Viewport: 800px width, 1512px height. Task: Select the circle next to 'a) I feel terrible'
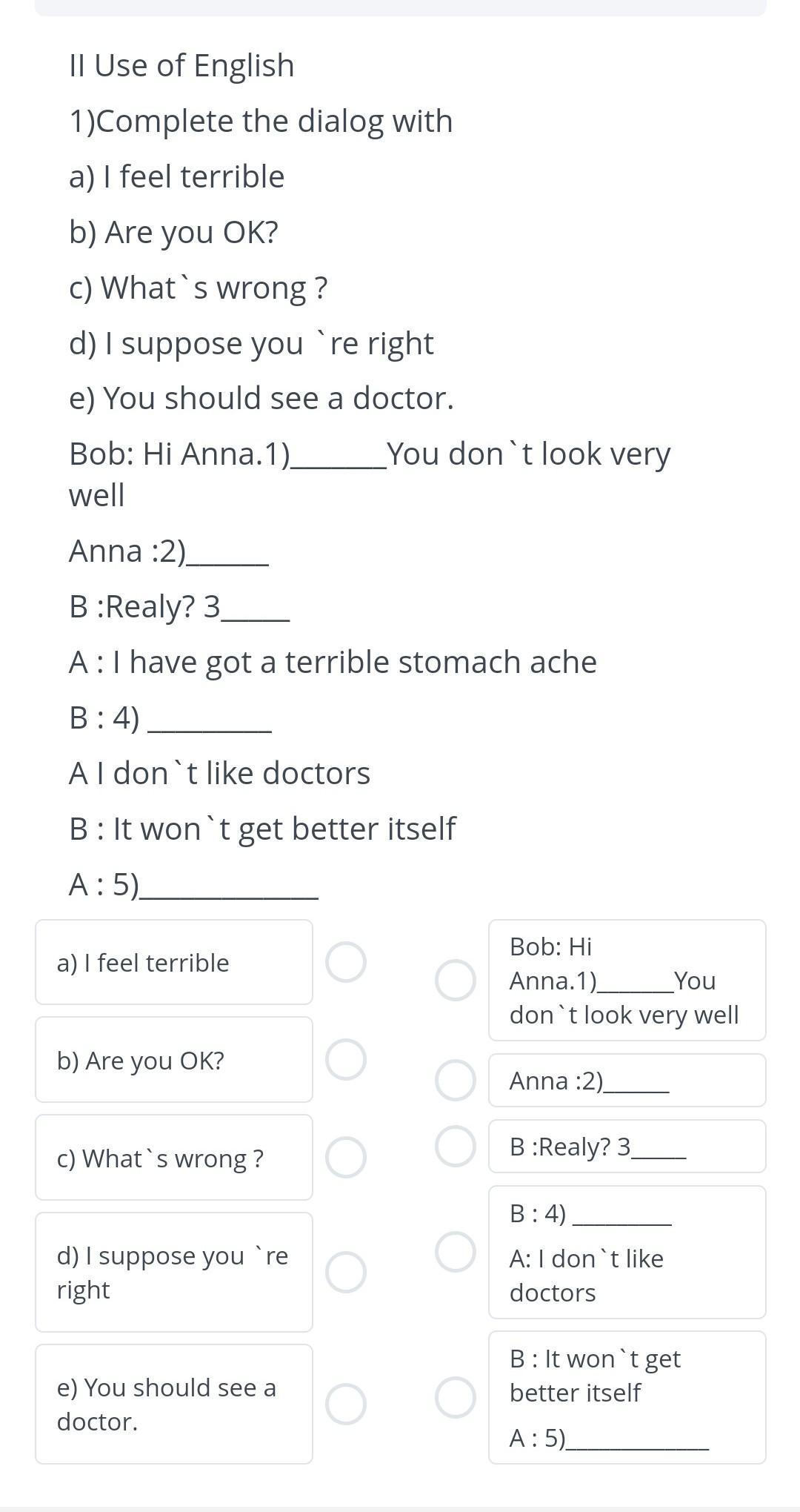(x=346, y=962)
